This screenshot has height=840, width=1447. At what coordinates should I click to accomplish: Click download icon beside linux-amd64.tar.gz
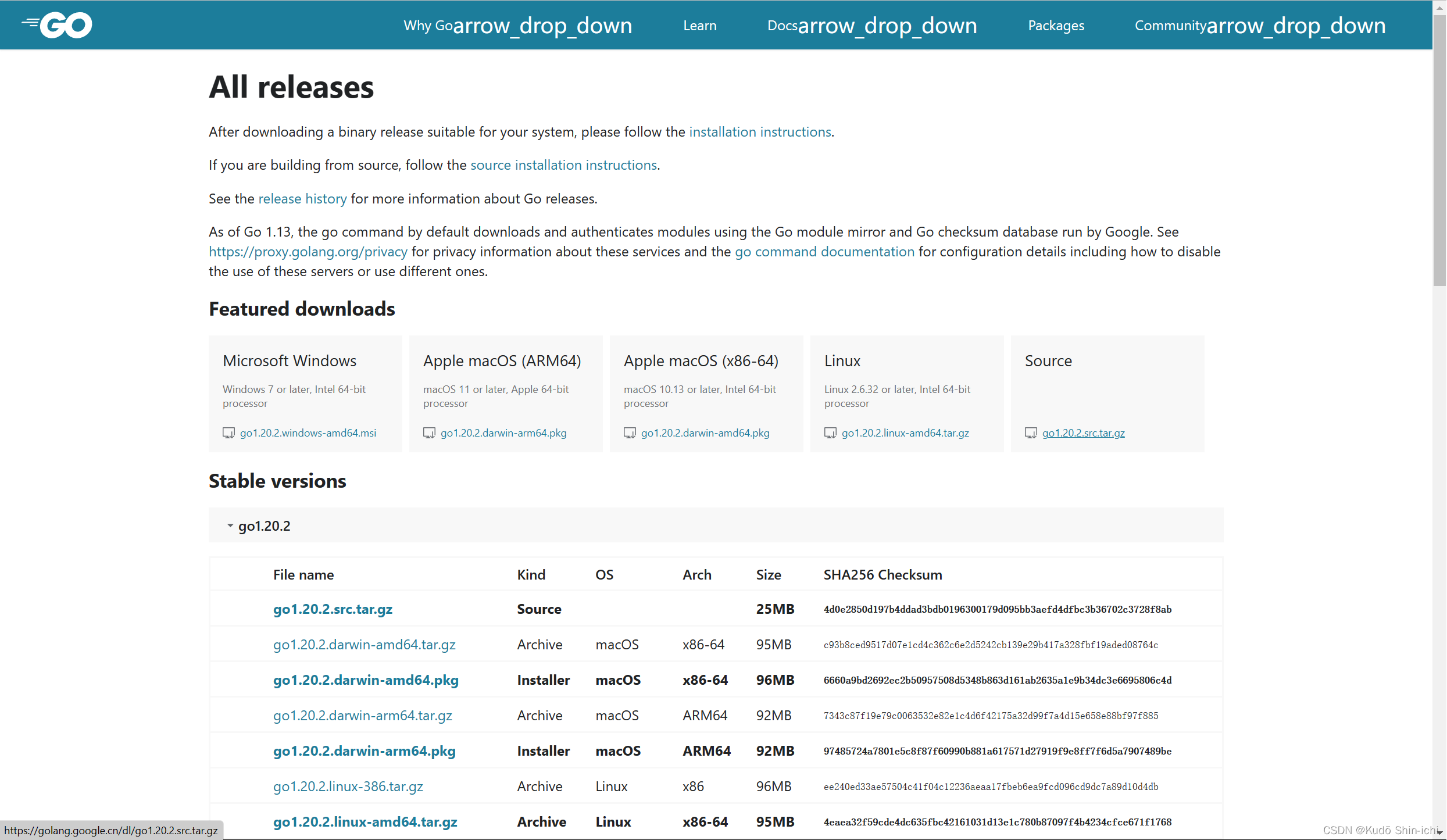830,433
